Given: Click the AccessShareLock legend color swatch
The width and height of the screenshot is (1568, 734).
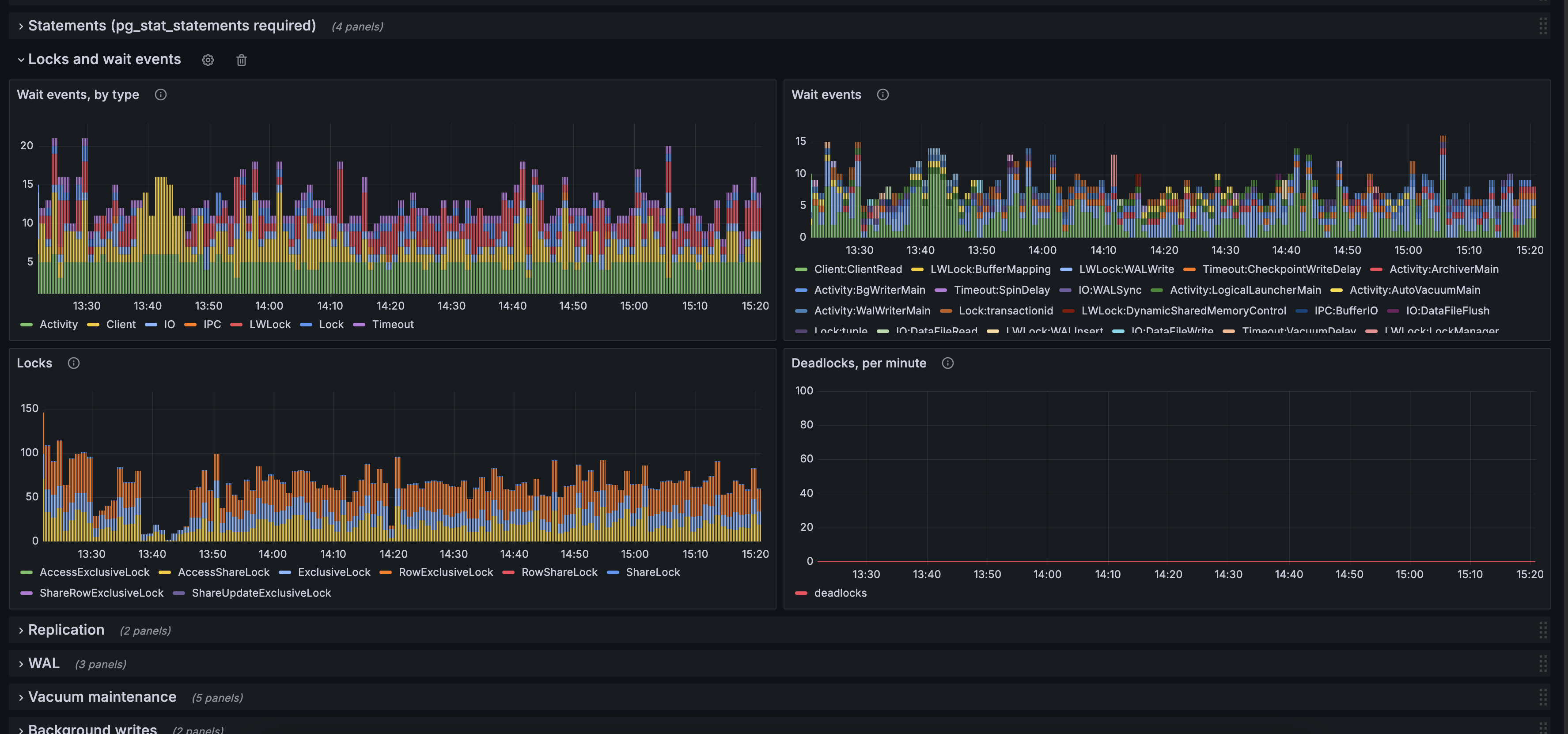Looking at the screenshot, I should pyautogui.click(x=164, y=573).
